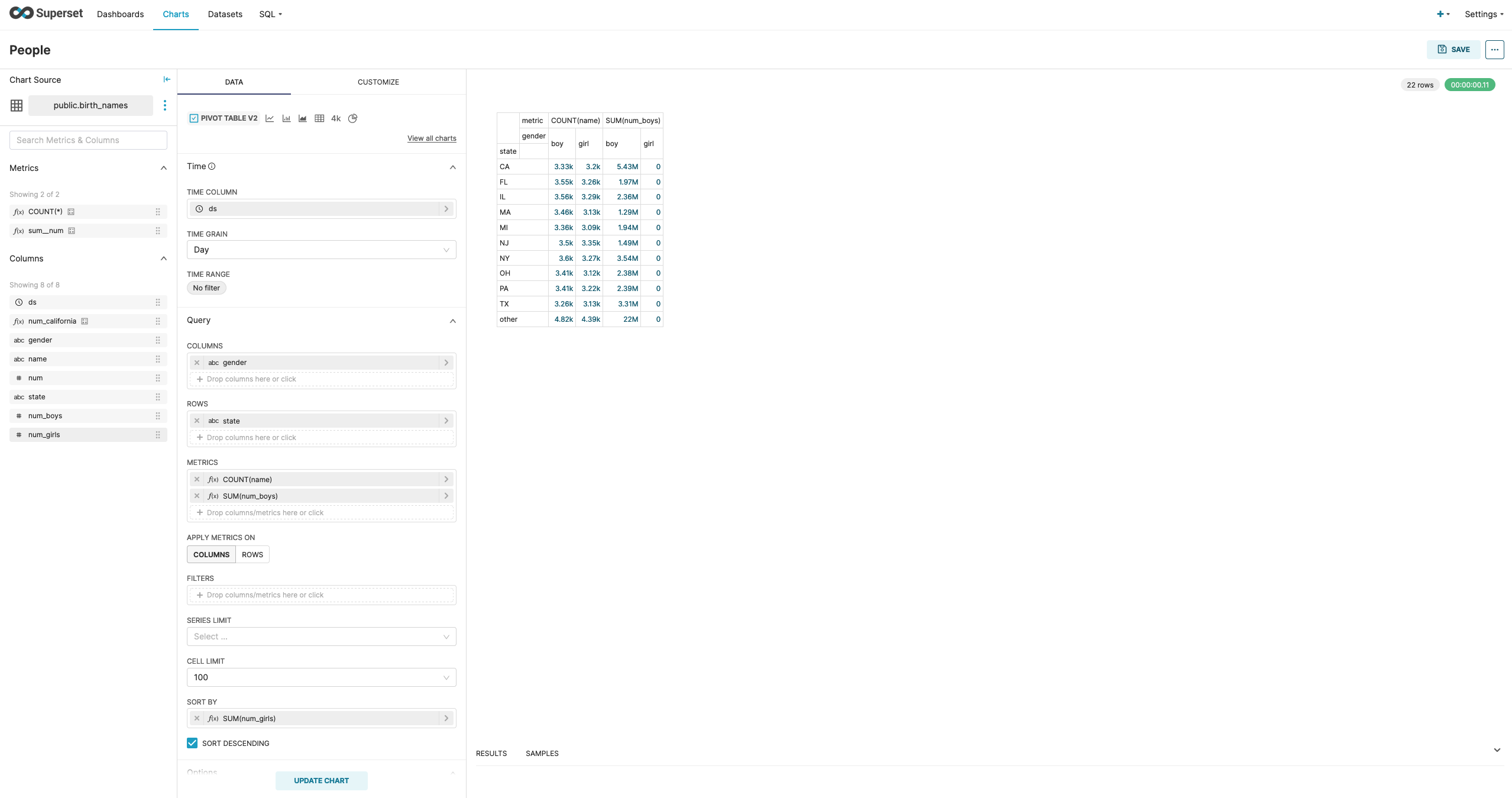Click the SUM(num_boys) table header
Image resolution: width=1512 pixels, height=798 pixels.
(x=633, y=121)
